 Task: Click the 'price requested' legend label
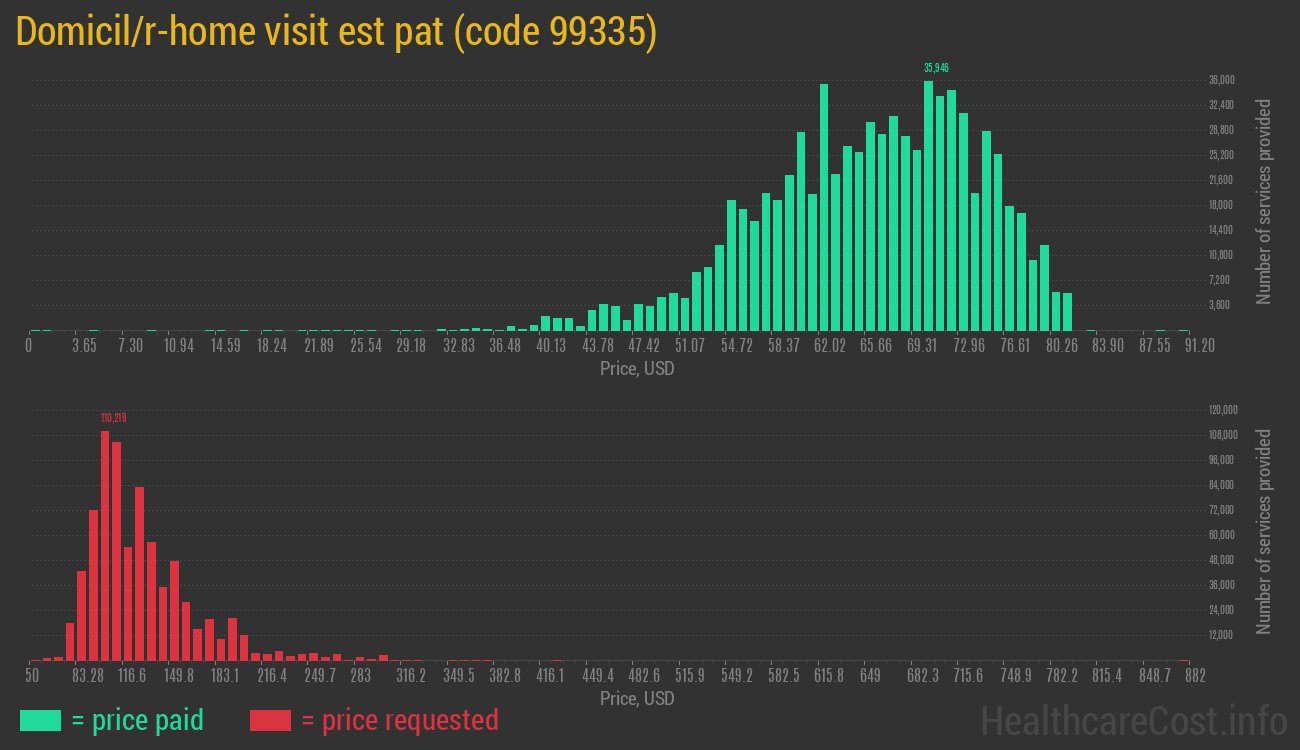click(x=399, y=720)
